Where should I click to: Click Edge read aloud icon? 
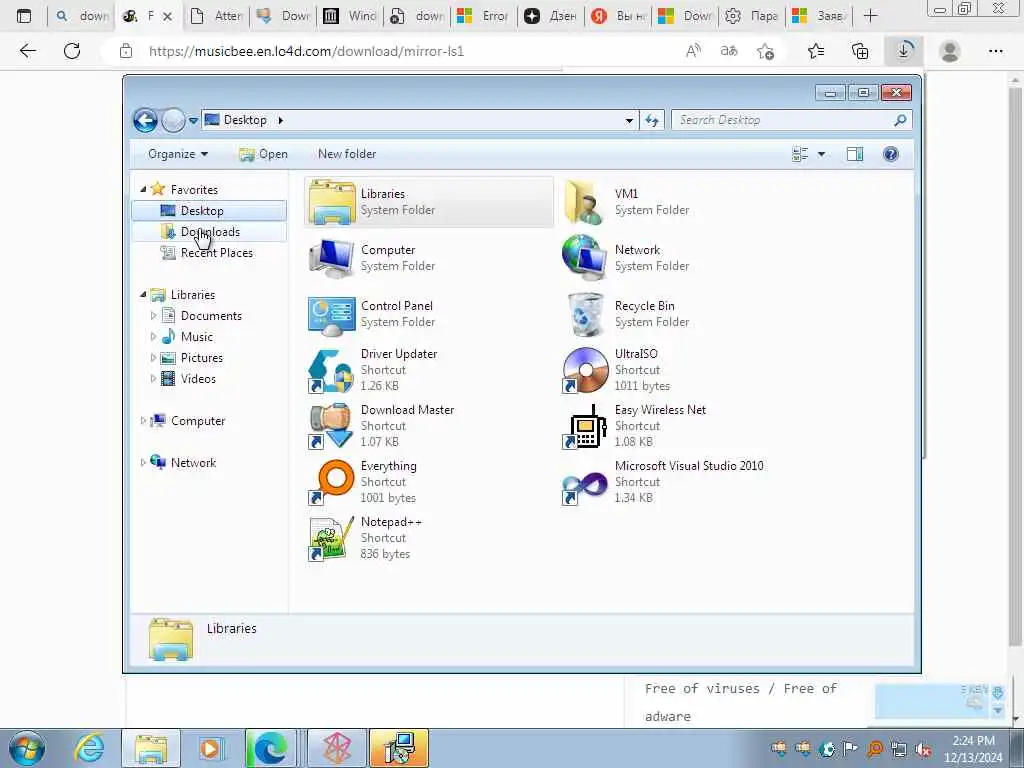694,51
